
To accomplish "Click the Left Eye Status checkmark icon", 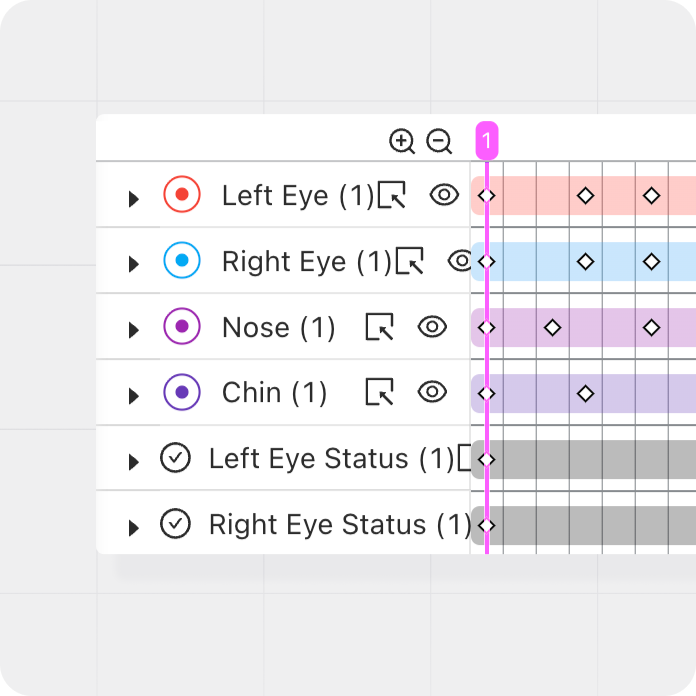I will pos(175,458).
